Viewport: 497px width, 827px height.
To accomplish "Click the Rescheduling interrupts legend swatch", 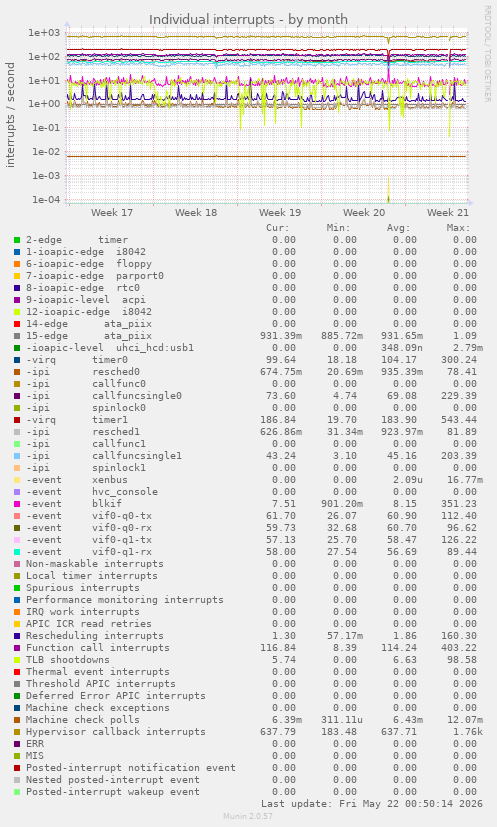I will [x=17, y=636].
